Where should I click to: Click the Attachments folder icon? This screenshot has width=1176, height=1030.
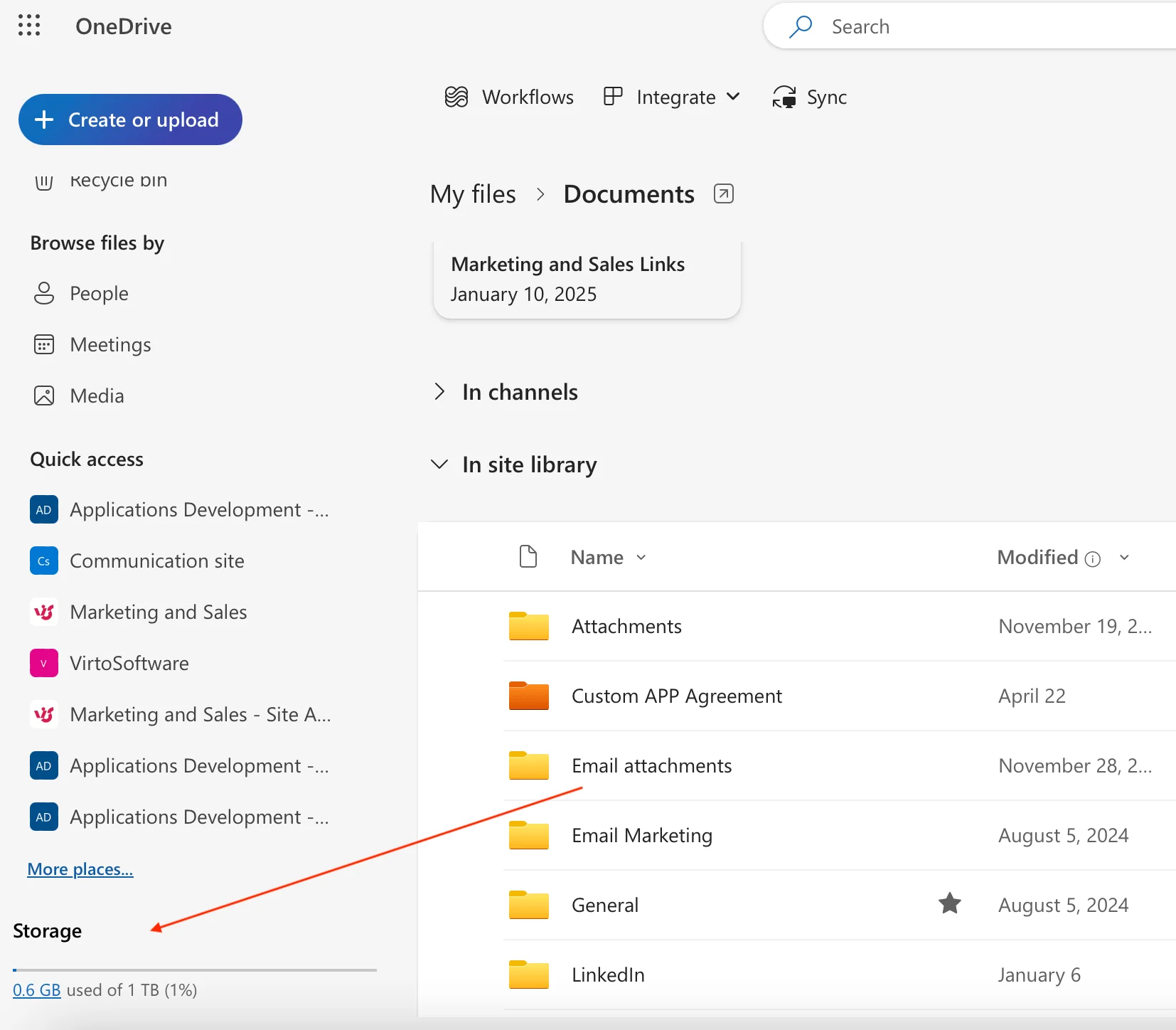coord(529,626)
